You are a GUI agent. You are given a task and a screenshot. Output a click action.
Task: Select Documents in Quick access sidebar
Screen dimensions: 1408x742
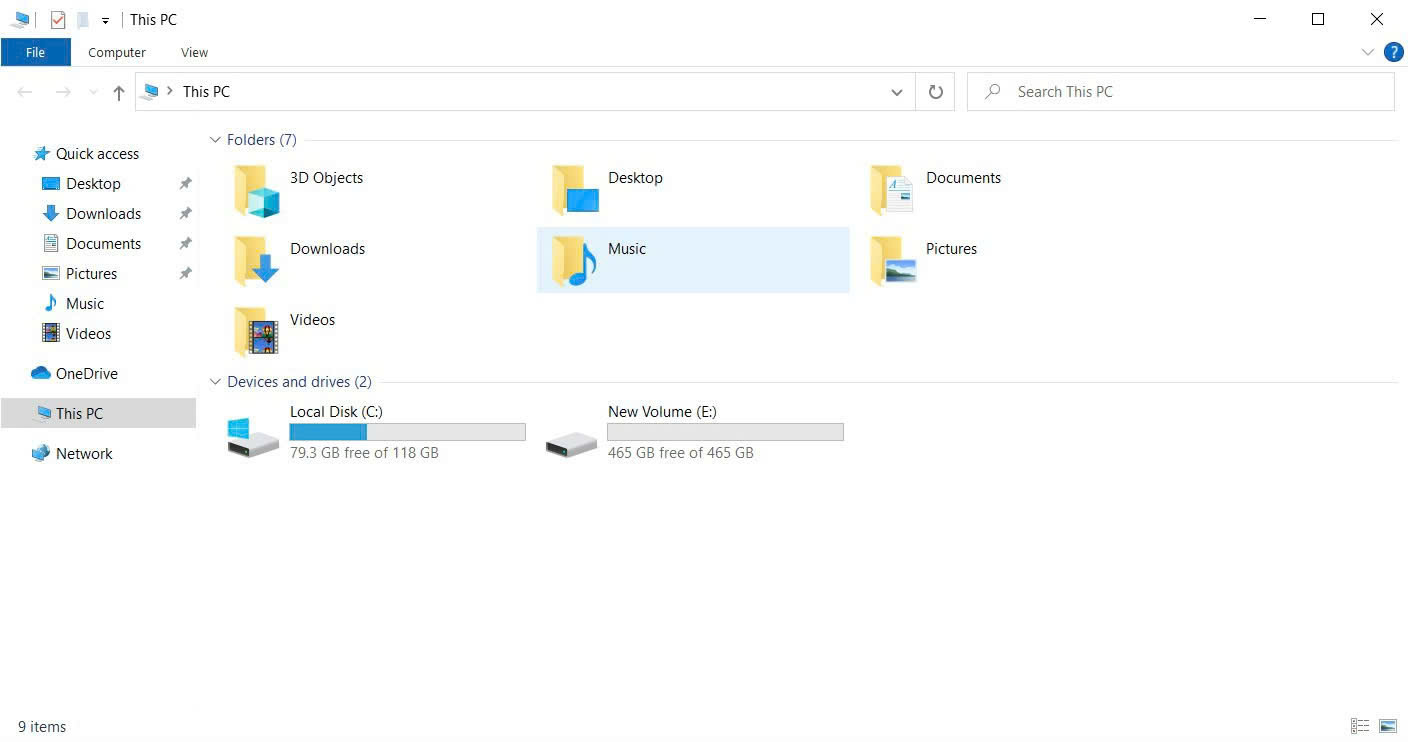click(x=104, y=244)
